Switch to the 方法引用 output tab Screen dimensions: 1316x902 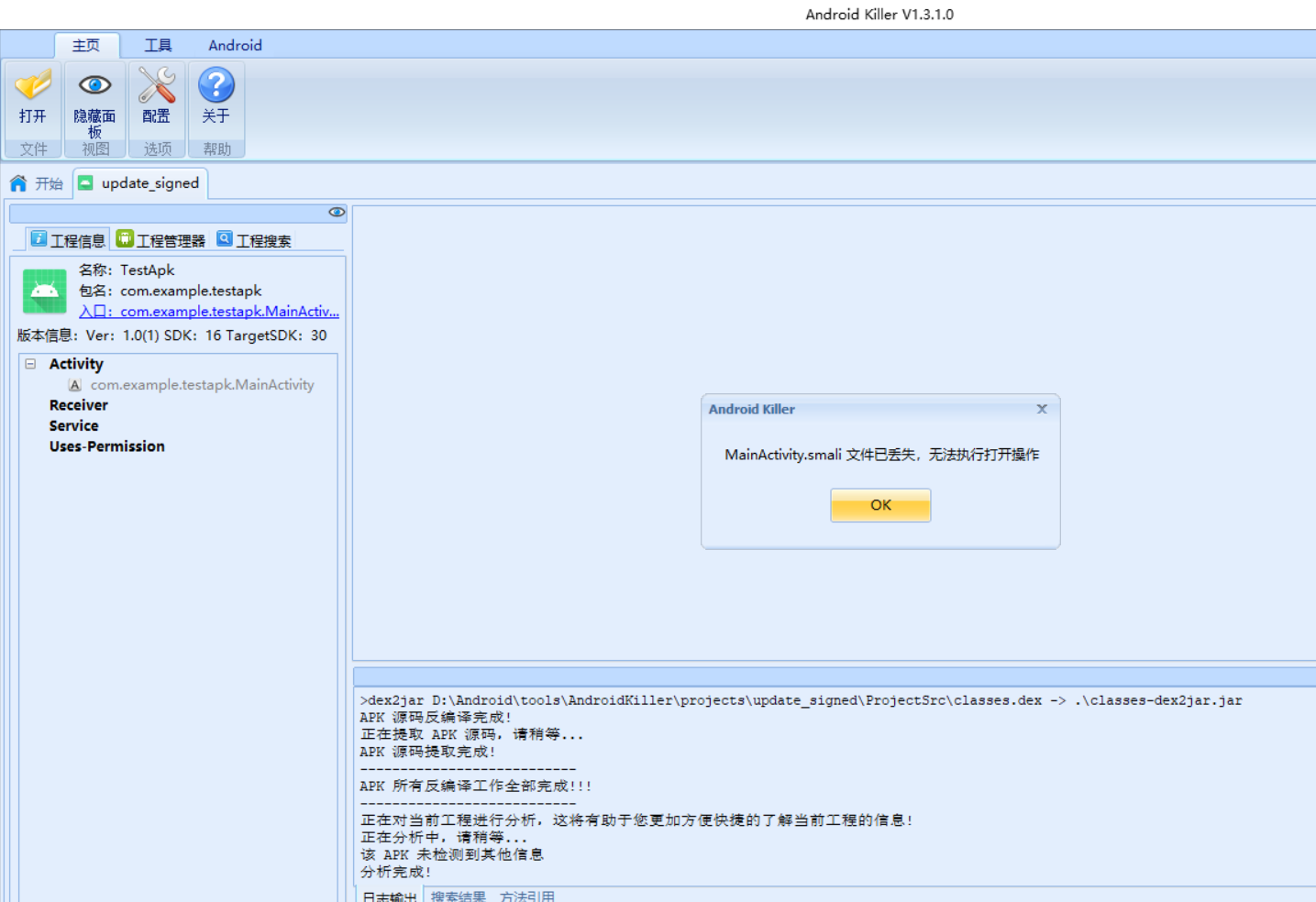(527, 896)
